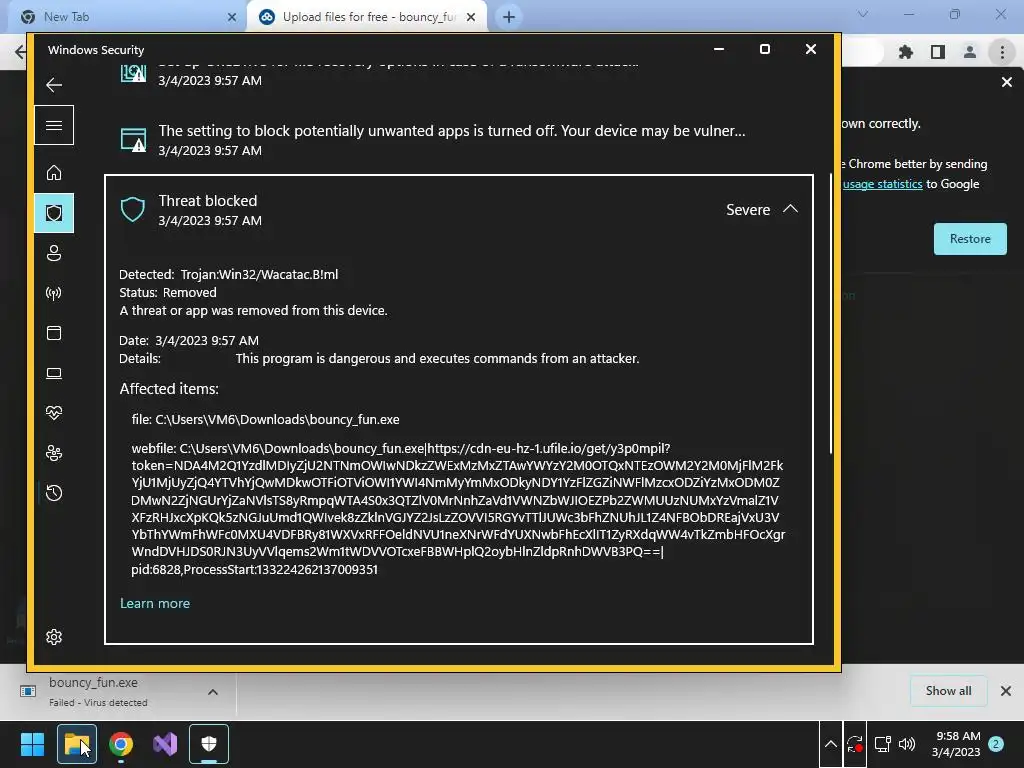Open the hamburger navigation menu
The width and height of the screenshot is (1024, 768).
point(54,125)
